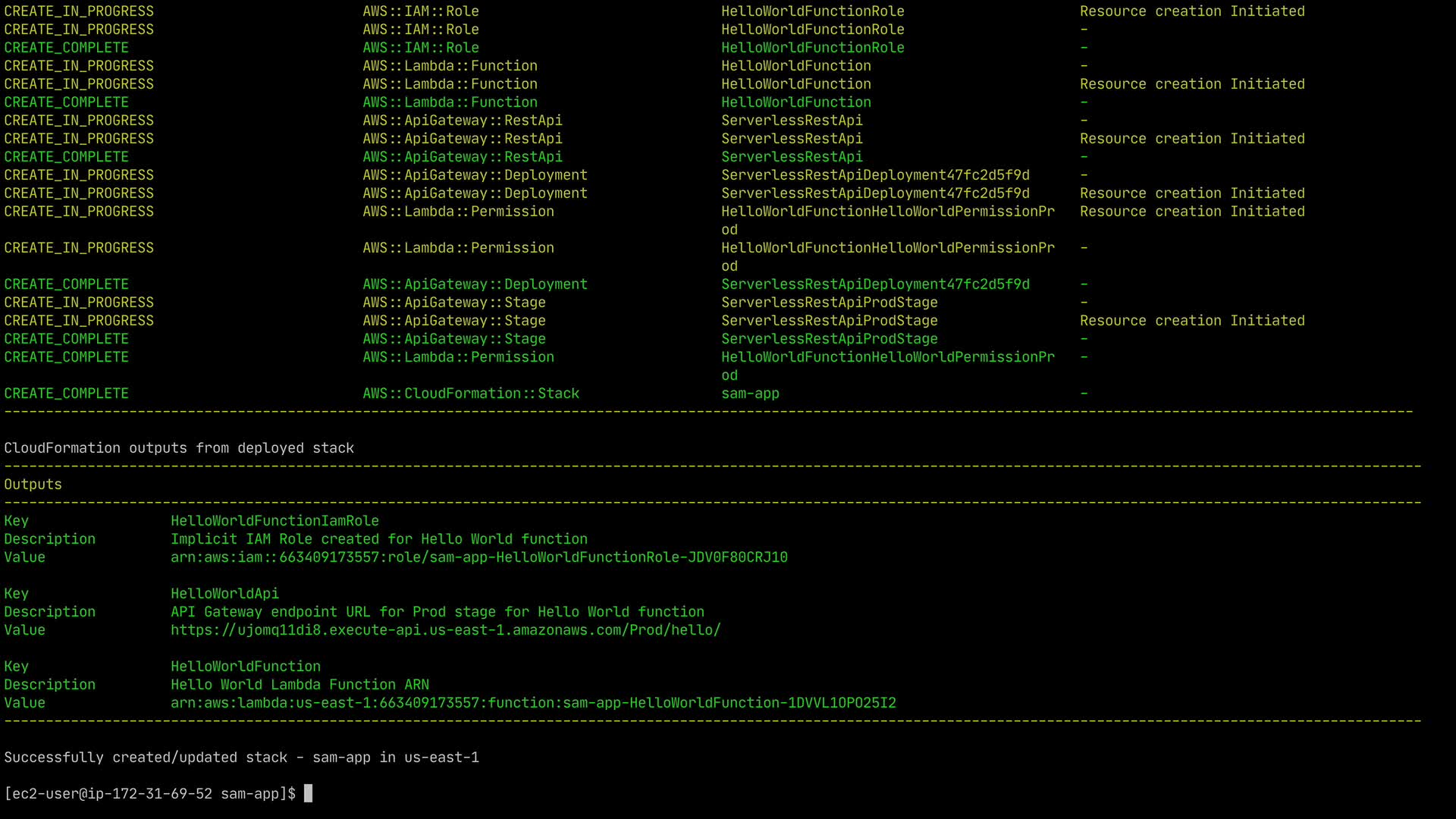Click the Lambda function ARN value
This screenshot has height=819, width=1456.
[533, 703]
